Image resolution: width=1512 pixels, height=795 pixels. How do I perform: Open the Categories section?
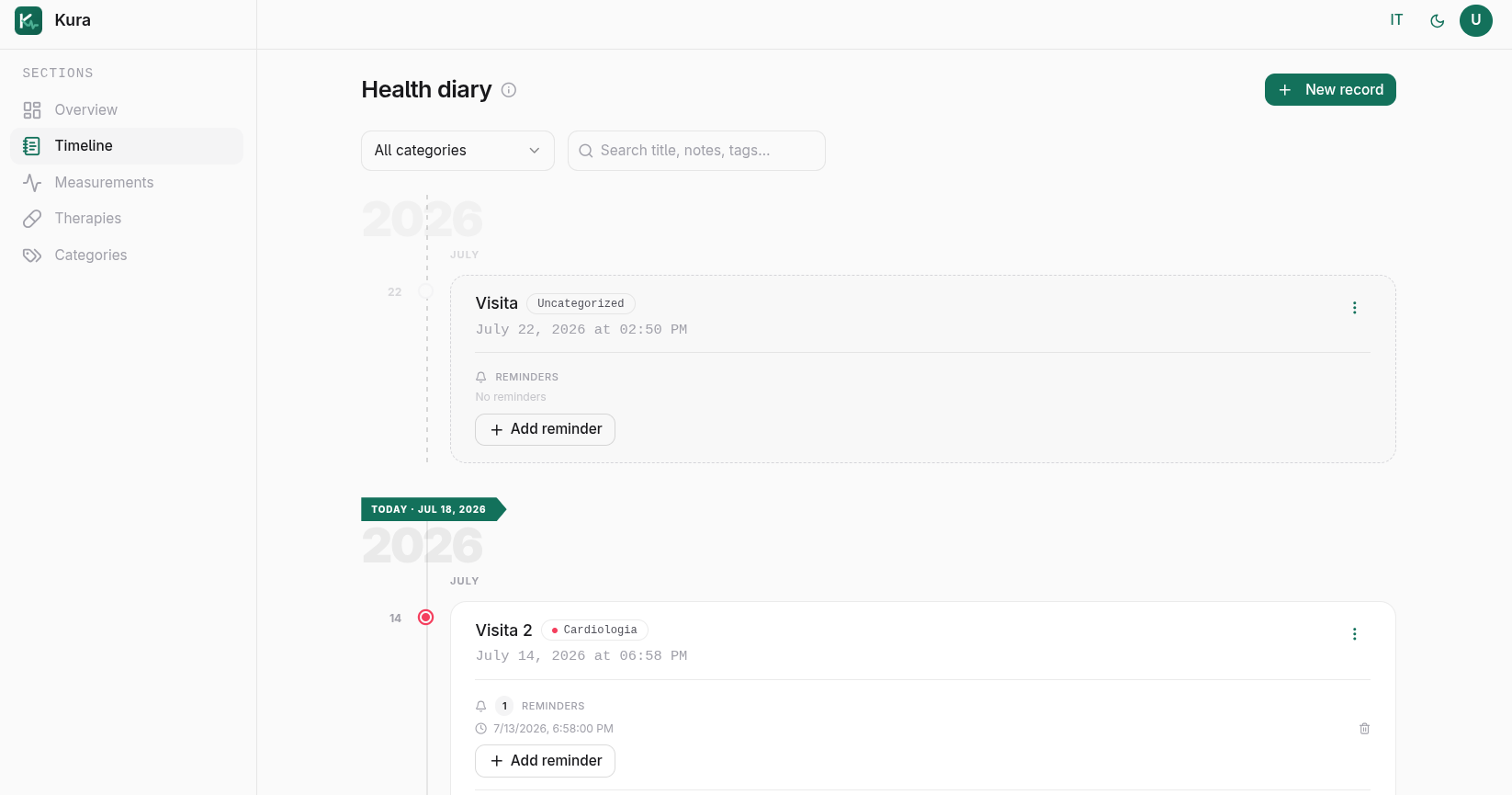(x=127, y=256)
